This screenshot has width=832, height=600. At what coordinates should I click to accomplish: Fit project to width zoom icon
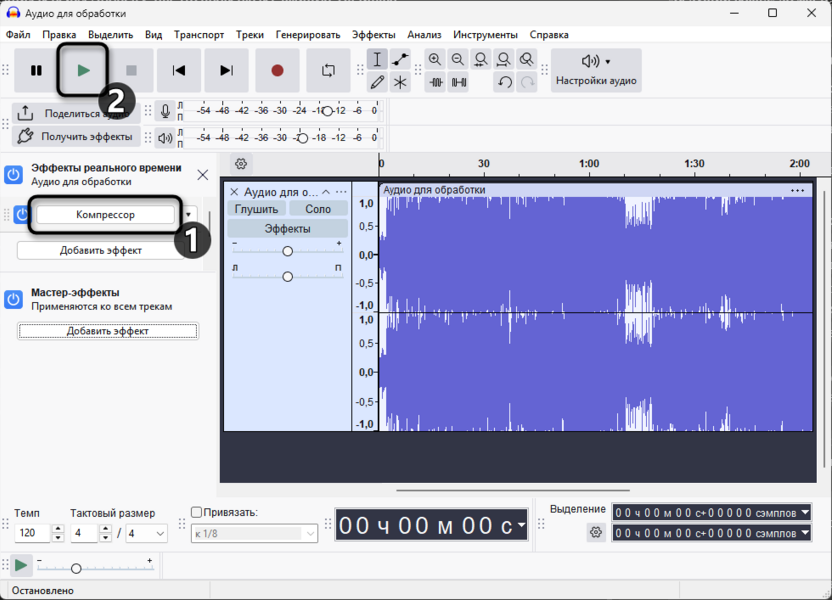(504, 59)
